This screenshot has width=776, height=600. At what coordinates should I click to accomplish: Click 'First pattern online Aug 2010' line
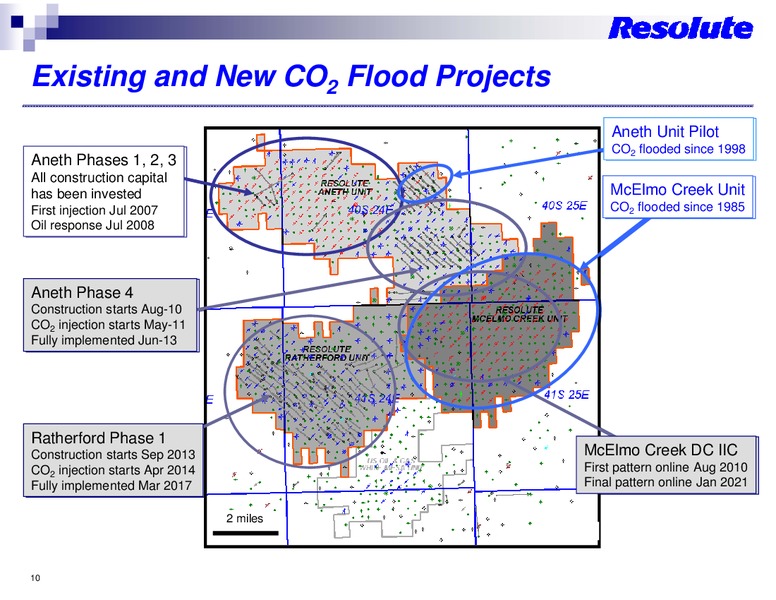point(666,467)
